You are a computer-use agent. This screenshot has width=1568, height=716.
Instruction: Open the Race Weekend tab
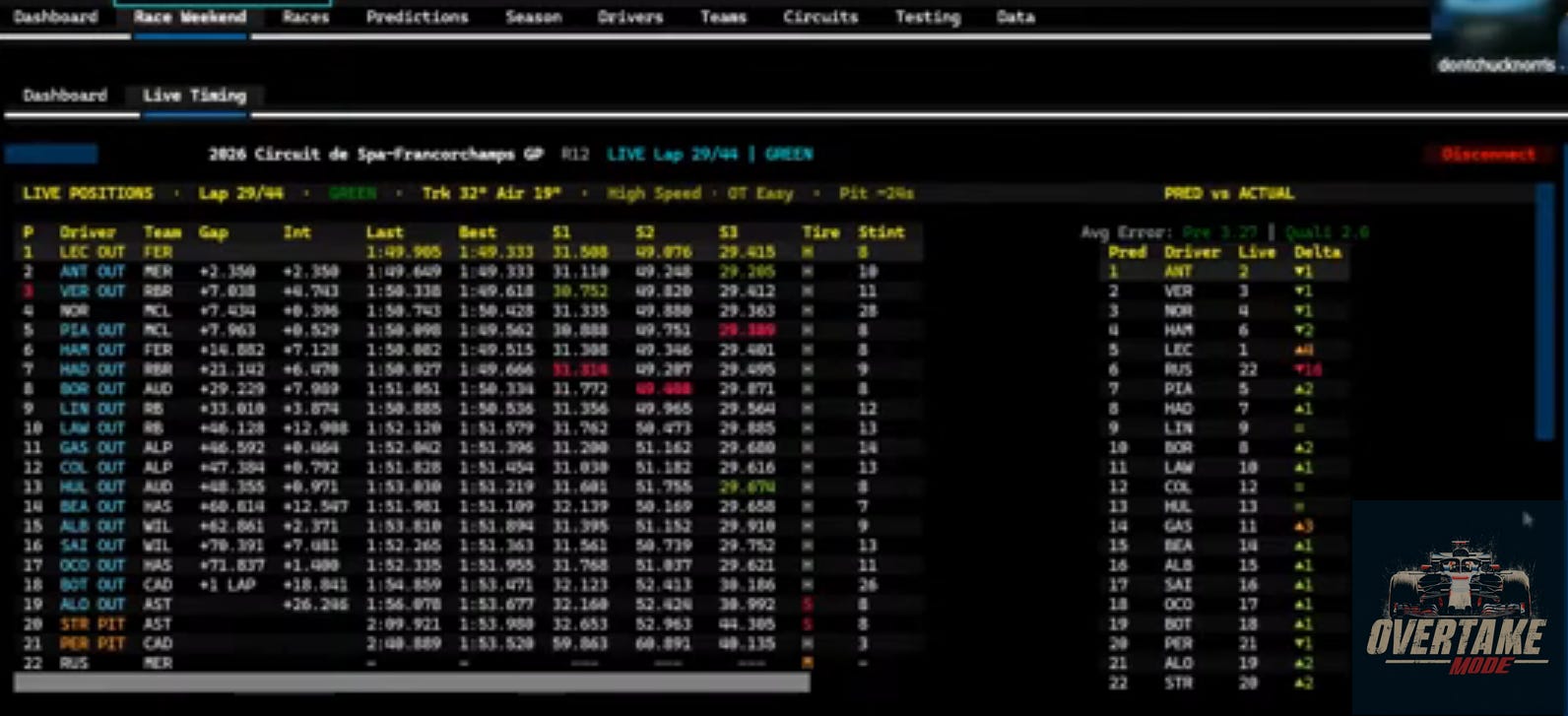(190, 17)
